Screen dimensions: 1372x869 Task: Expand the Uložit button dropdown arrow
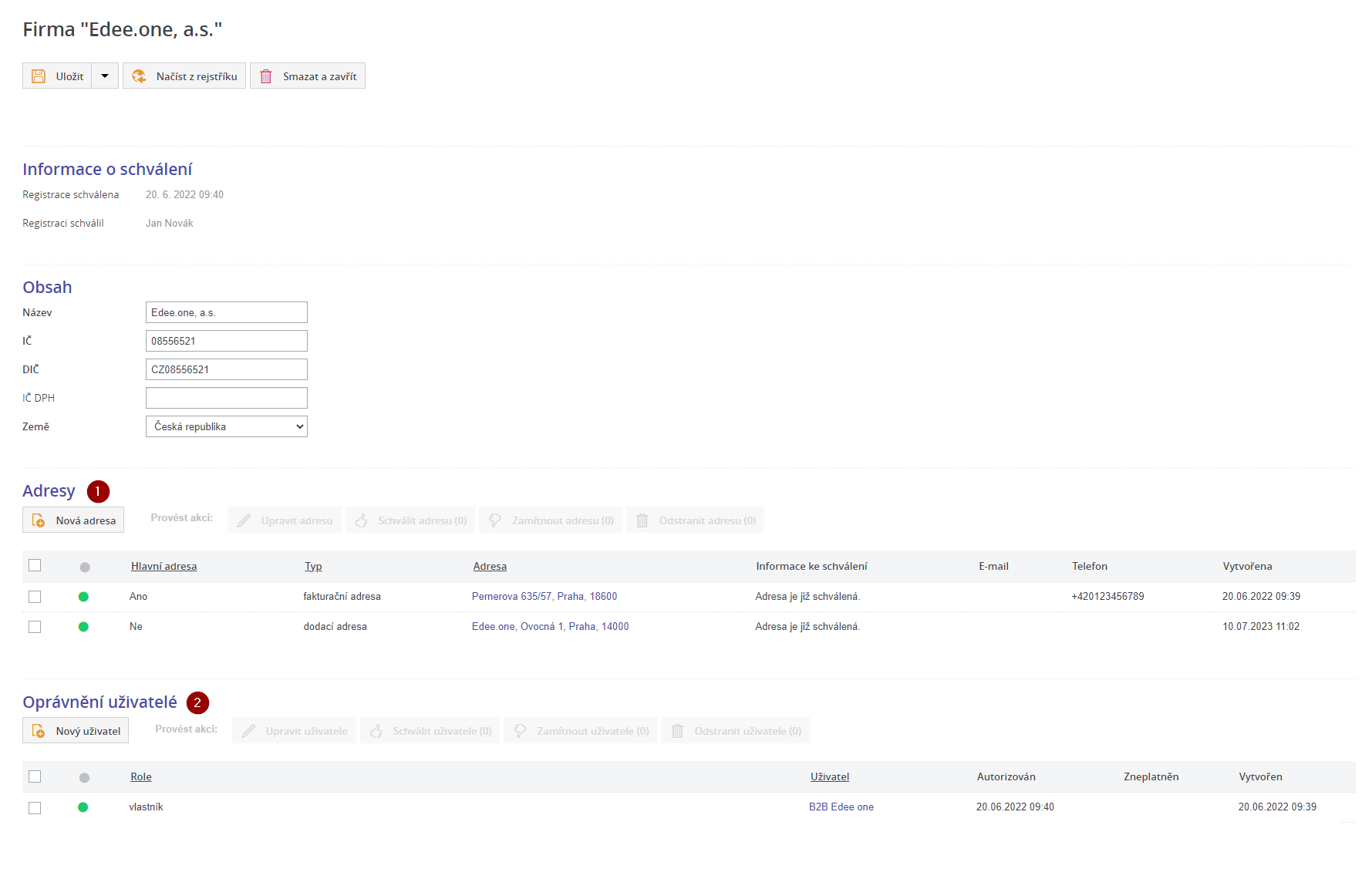coord(105,76)
